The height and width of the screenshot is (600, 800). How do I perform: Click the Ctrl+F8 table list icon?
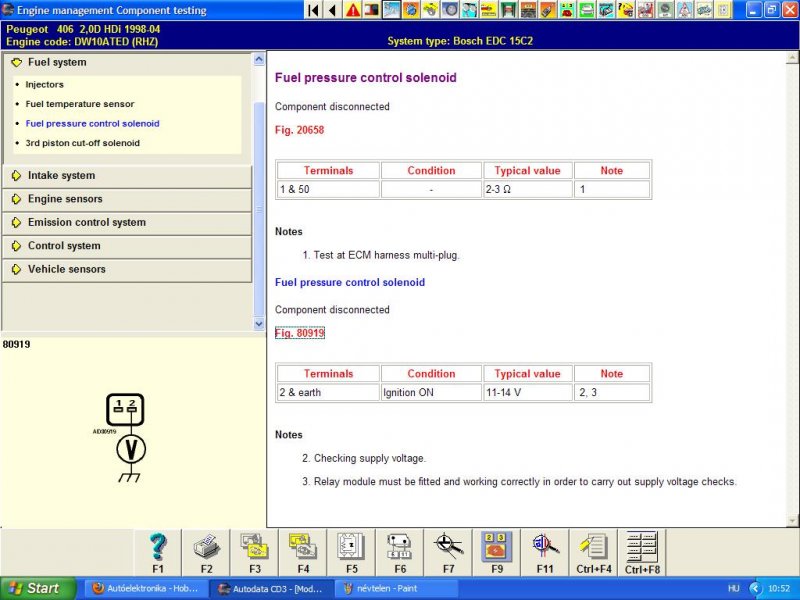point(642,553)
